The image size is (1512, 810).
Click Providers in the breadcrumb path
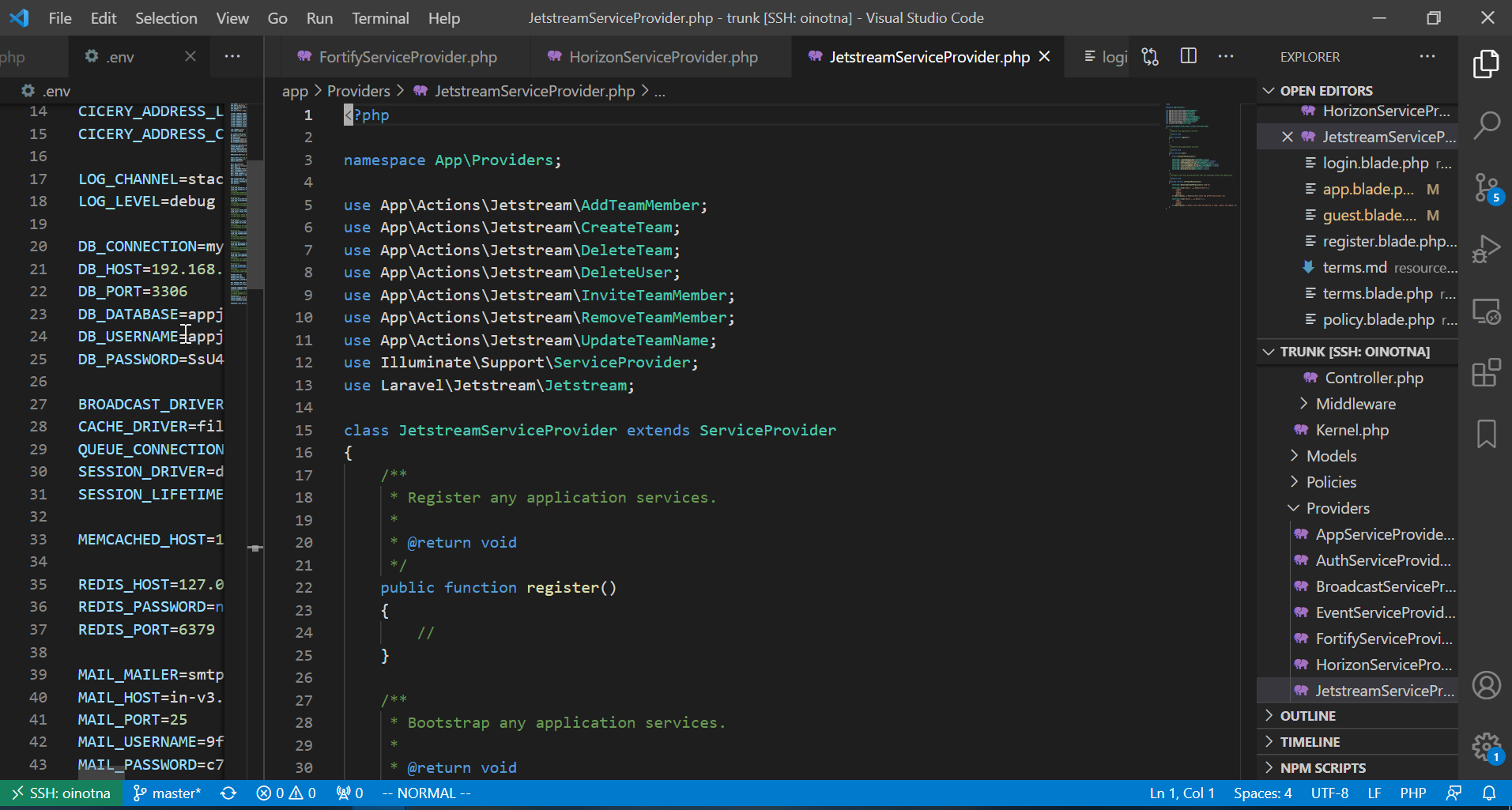tap(359, 91)
